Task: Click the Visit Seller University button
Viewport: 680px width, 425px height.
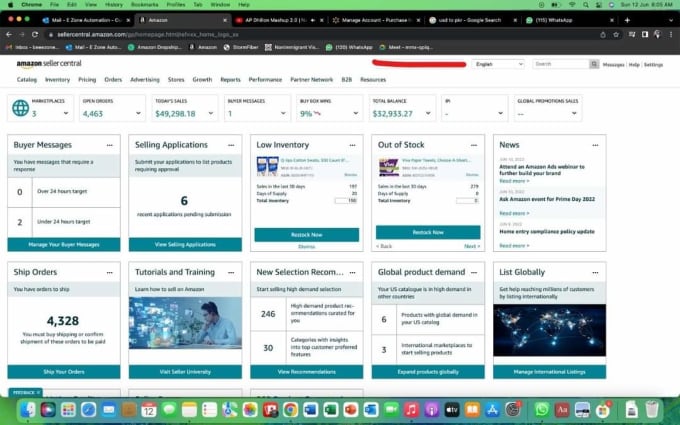Action: click(185, 372)
